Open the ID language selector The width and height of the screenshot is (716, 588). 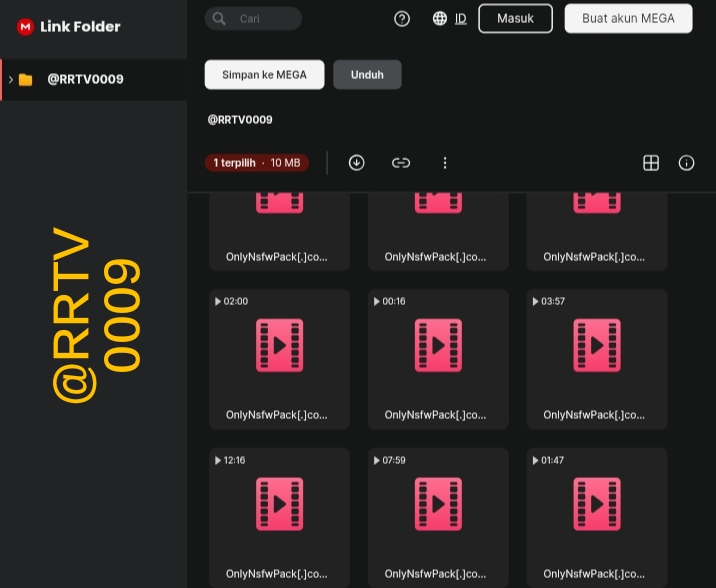coord(461,19)
